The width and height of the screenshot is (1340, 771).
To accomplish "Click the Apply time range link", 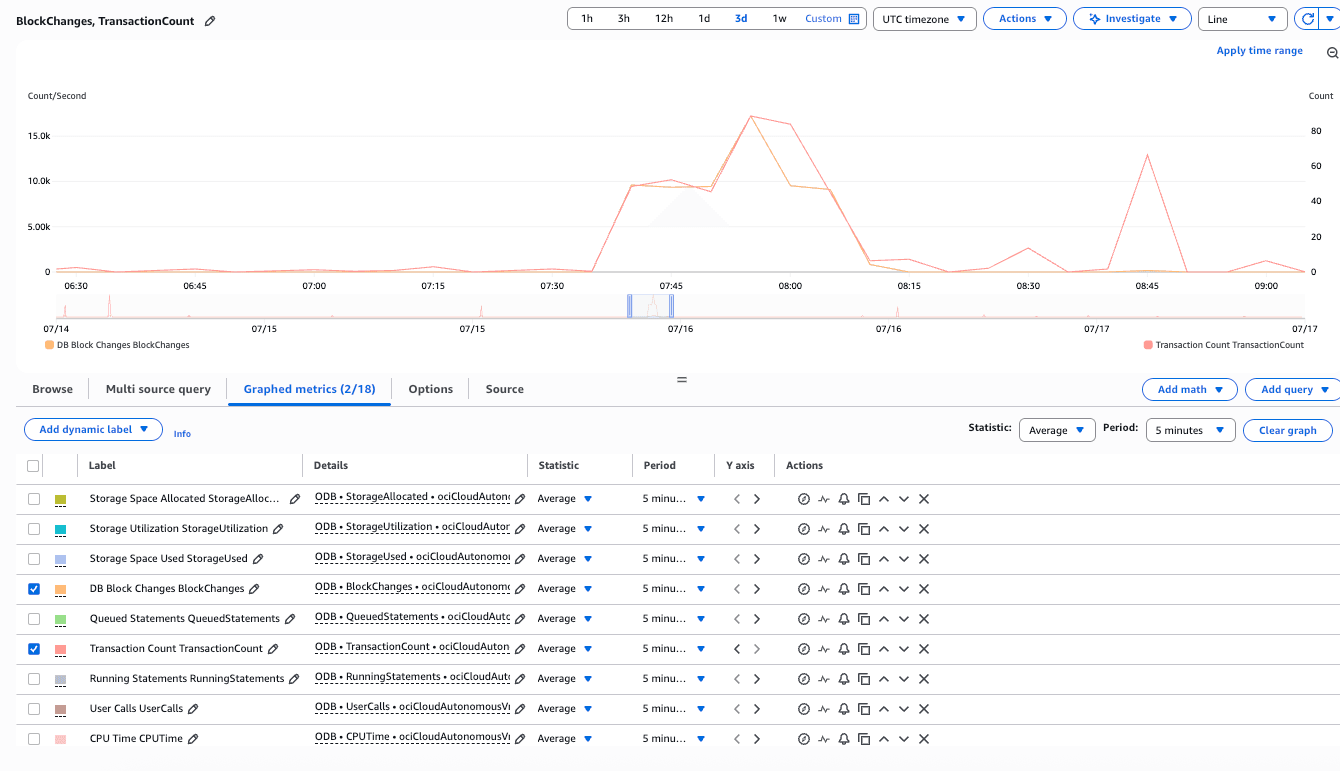I will [x=1259, y=50].
